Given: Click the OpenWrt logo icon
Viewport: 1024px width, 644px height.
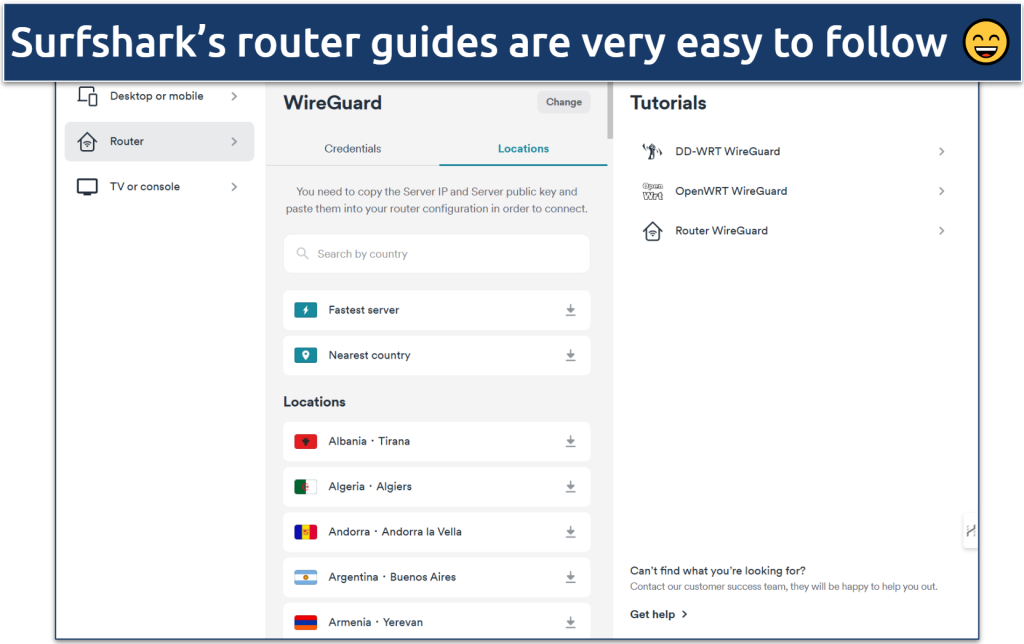Looking at the screenshot, I should 652,191.
